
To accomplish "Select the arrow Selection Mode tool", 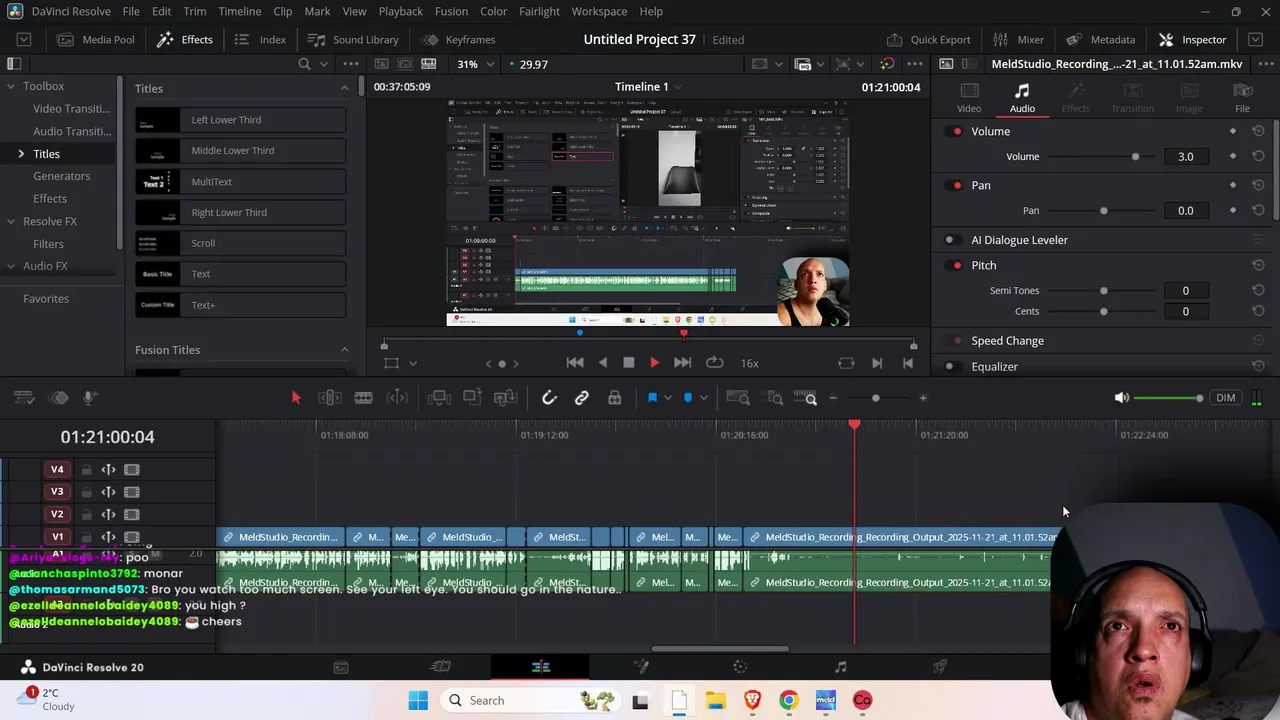I will 296,398.
